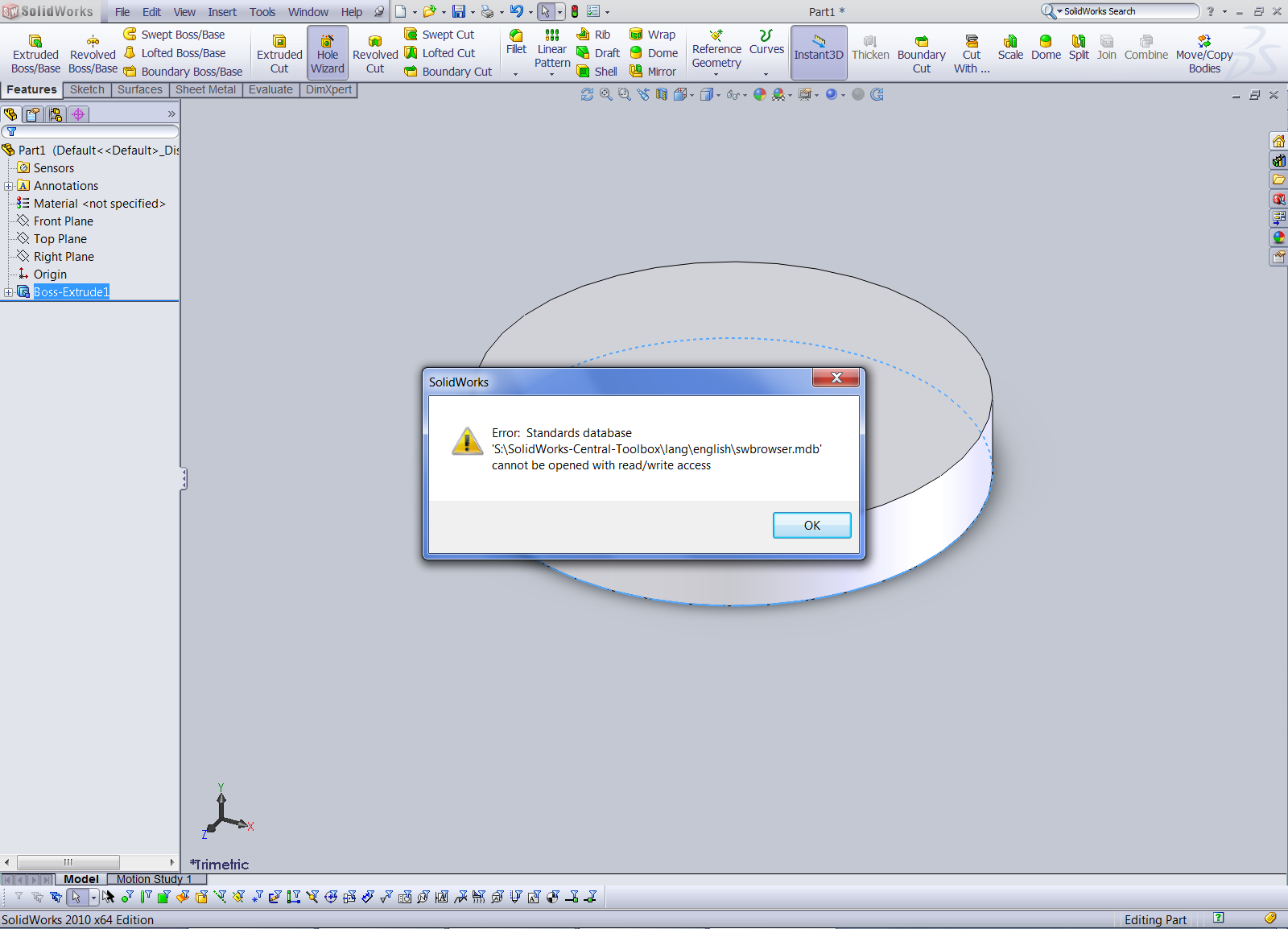Select the Revolved Cut tool

375,54
